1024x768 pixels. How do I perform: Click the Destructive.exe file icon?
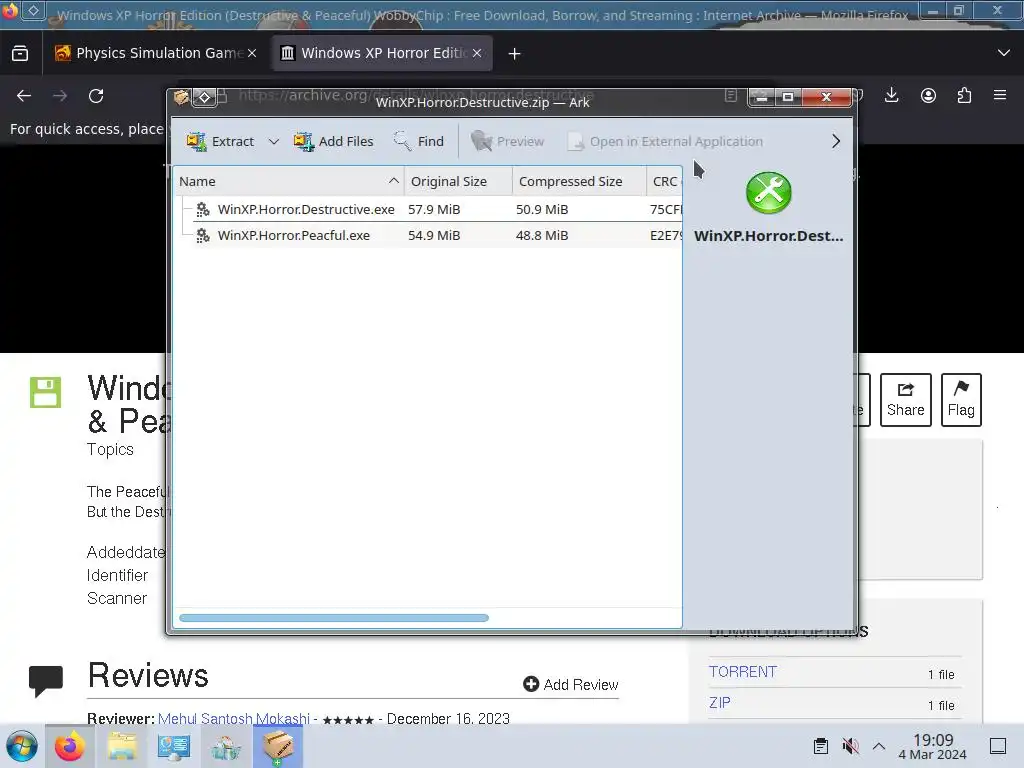[203, 209]
